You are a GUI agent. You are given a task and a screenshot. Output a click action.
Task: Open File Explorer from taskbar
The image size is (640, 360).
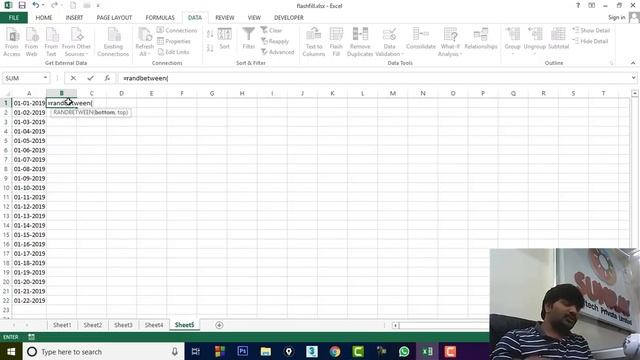point(266,351)
